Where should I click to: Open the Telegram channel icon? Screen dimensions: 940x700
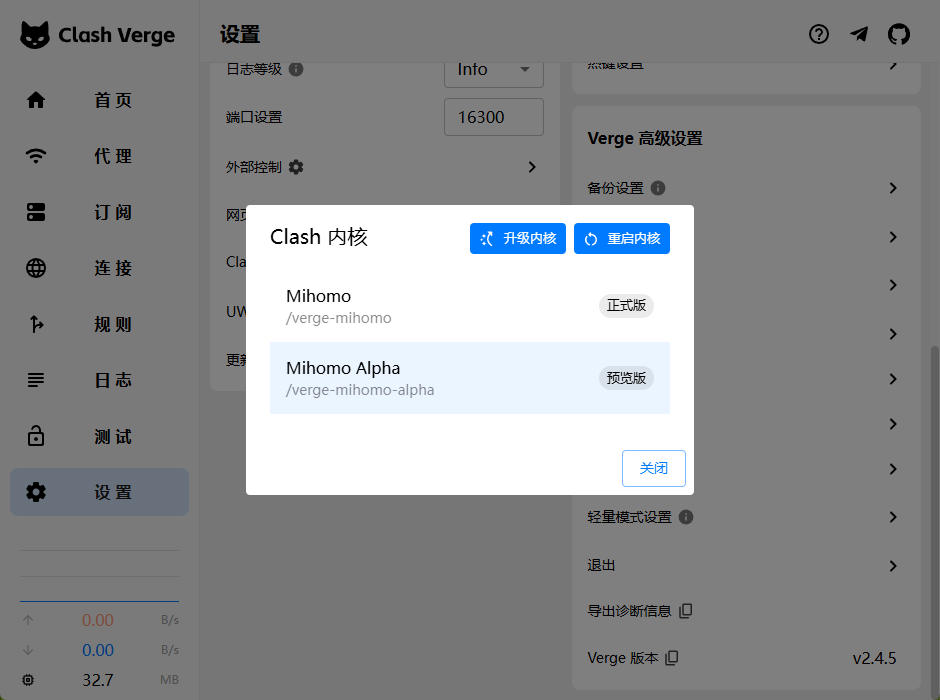click(859, 34)
